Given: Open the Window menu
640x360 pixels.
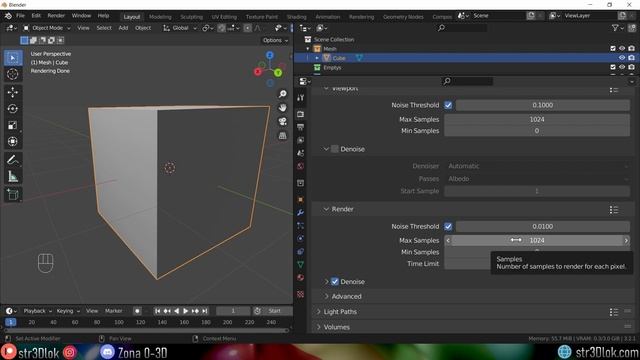Looking at the screenshot, I should coord(81,16).
